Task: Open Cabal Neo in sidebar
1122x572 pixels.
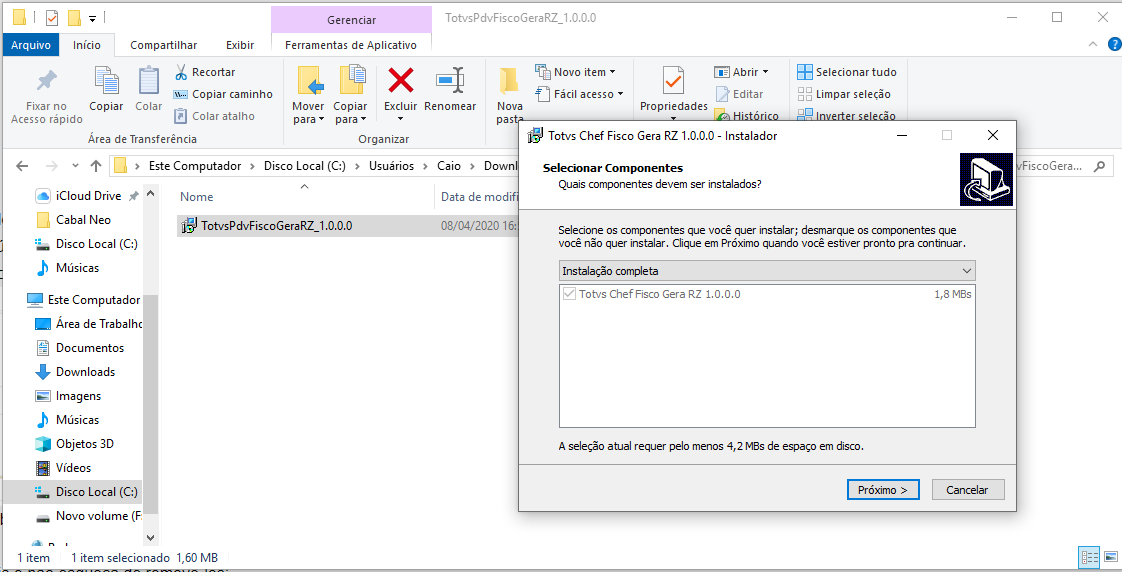Action: pos(83,220)
